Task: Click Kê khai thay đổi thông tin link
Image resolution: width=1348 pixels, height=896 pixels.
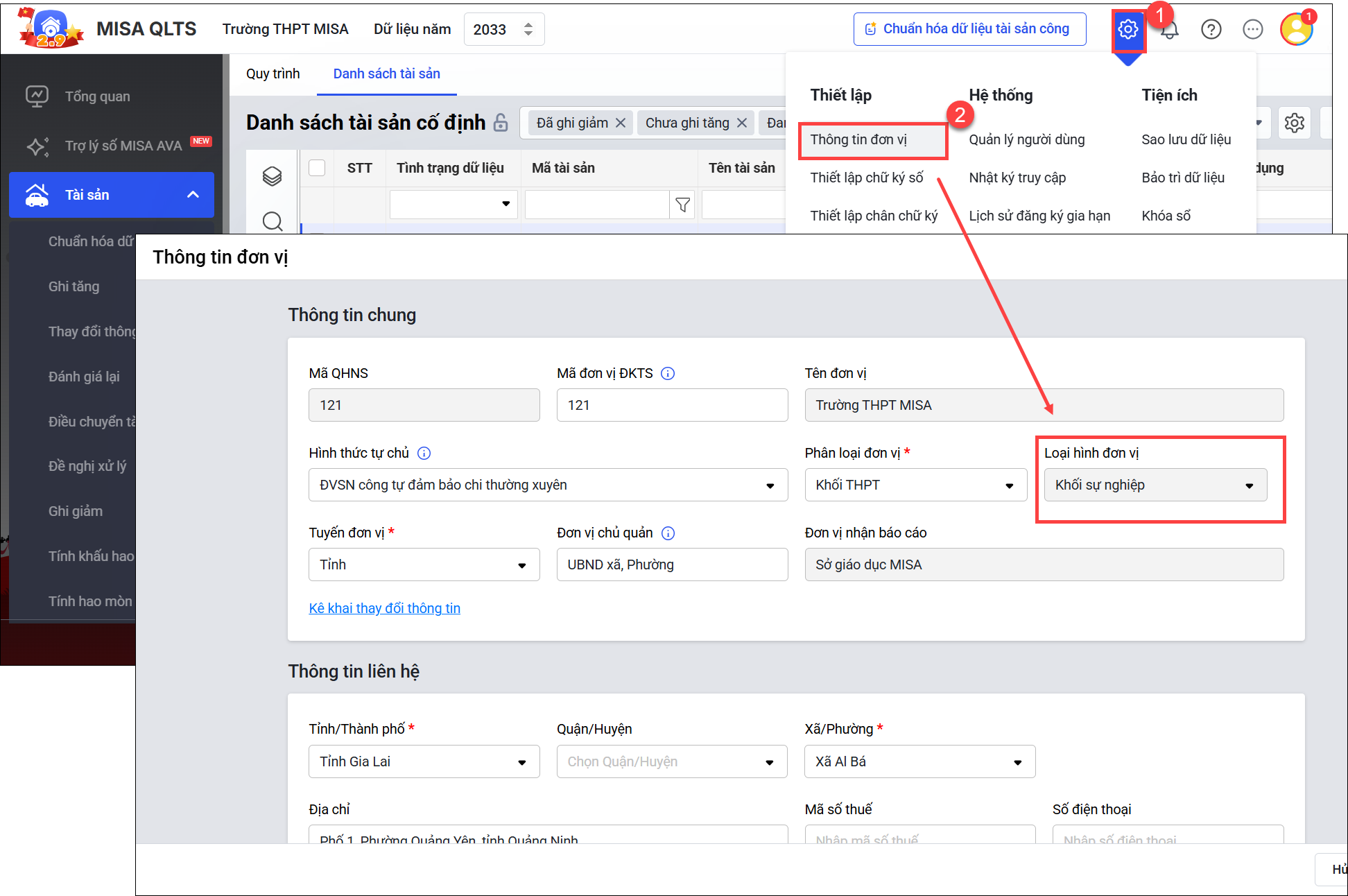Action: coord(384,608)
